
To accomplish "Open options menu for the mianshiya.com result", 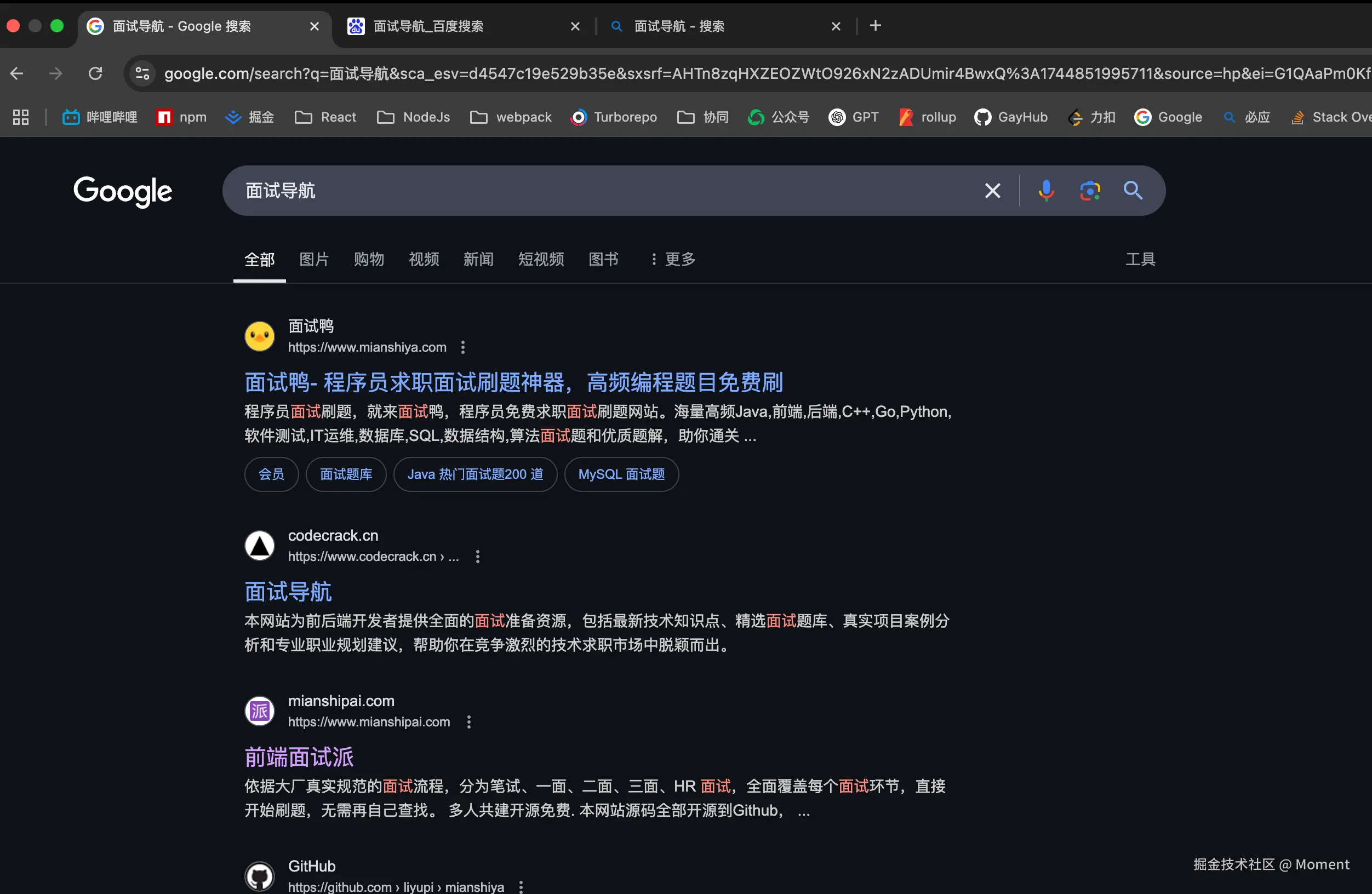I will point(468,721).
